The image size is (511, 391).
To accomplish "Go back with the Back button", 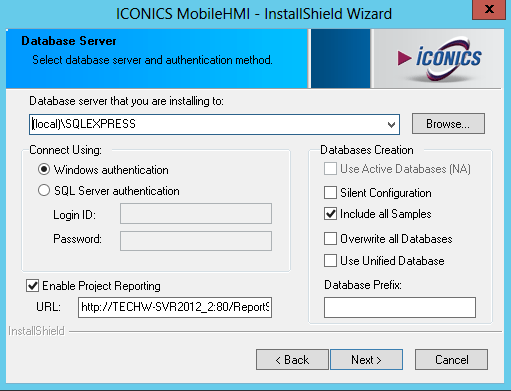I will tap(292, 360).
